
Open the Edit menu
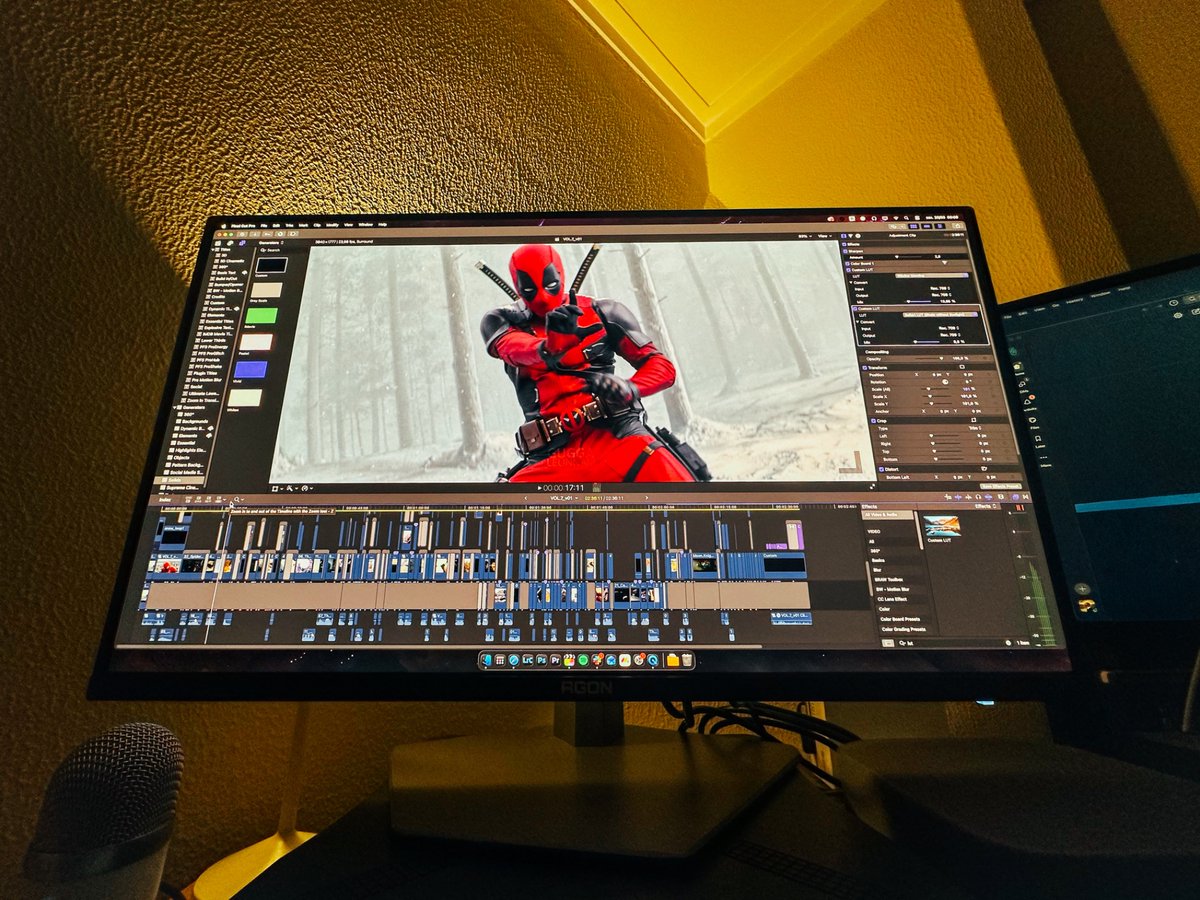coord(276,226)
